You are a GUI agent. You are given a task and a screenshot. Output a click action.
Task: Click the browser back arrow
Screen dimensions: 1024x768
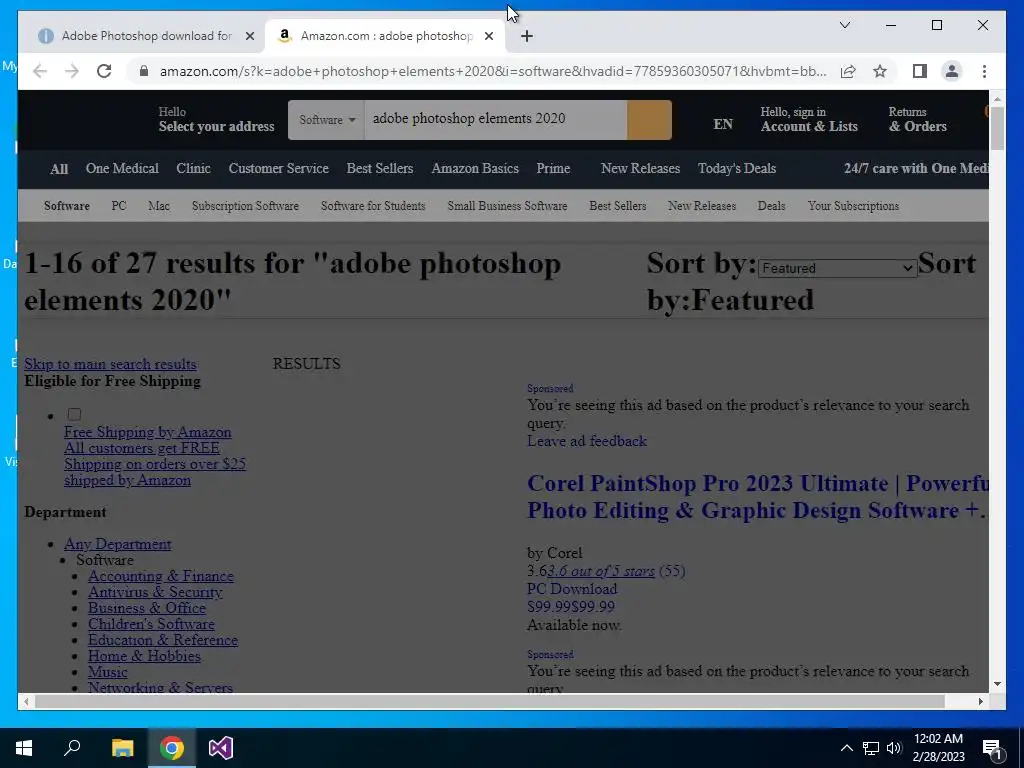point(40,71)
